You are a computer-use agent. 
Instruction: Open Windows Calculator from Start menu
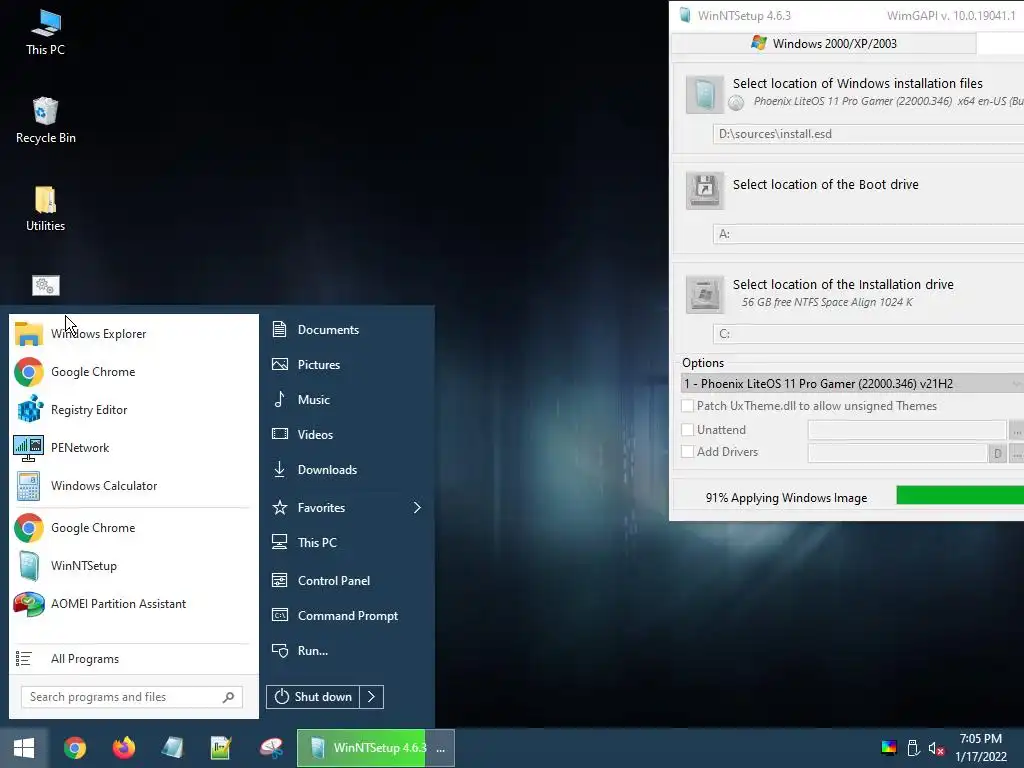133,486
